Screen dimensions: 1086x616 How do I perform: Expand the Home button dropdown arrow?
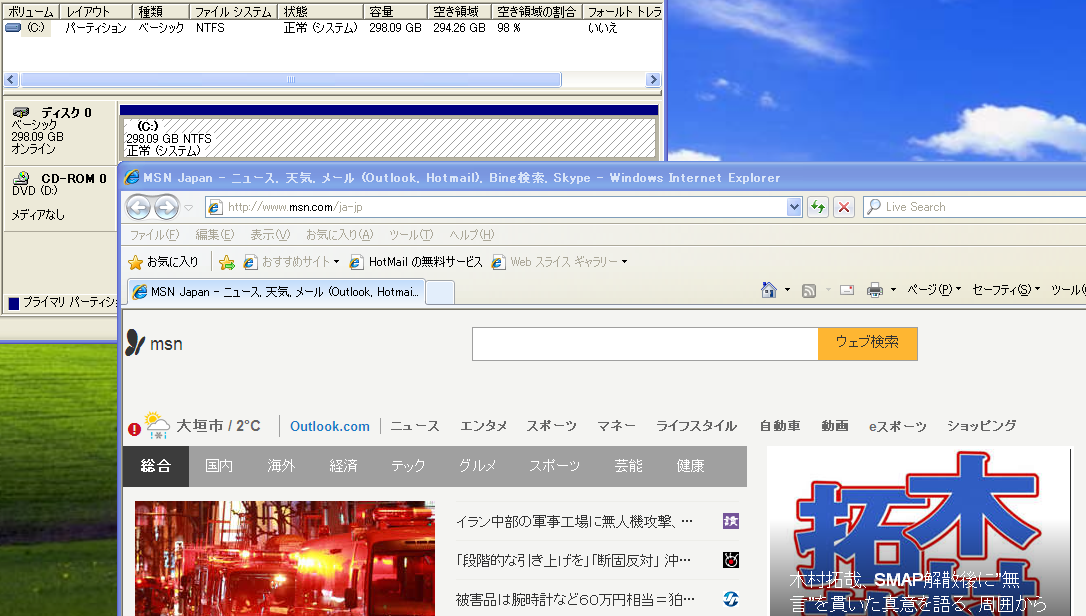coord(787,290)
